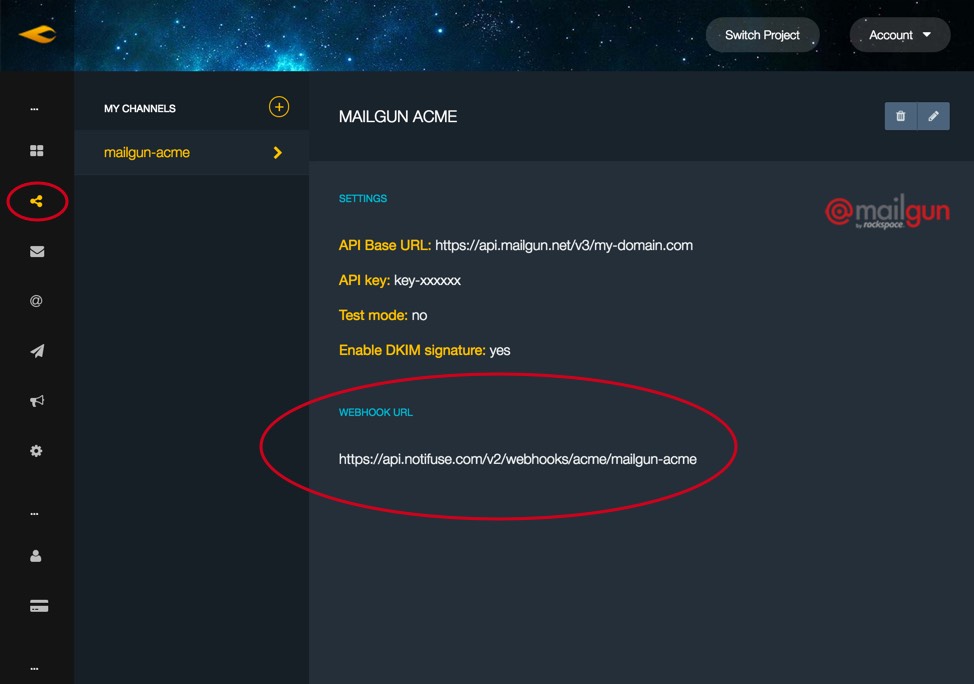Viewport: 974px width, 684px height.
Task: Open the megaphone icon in sidebar
Action: (x=37, y=401)
